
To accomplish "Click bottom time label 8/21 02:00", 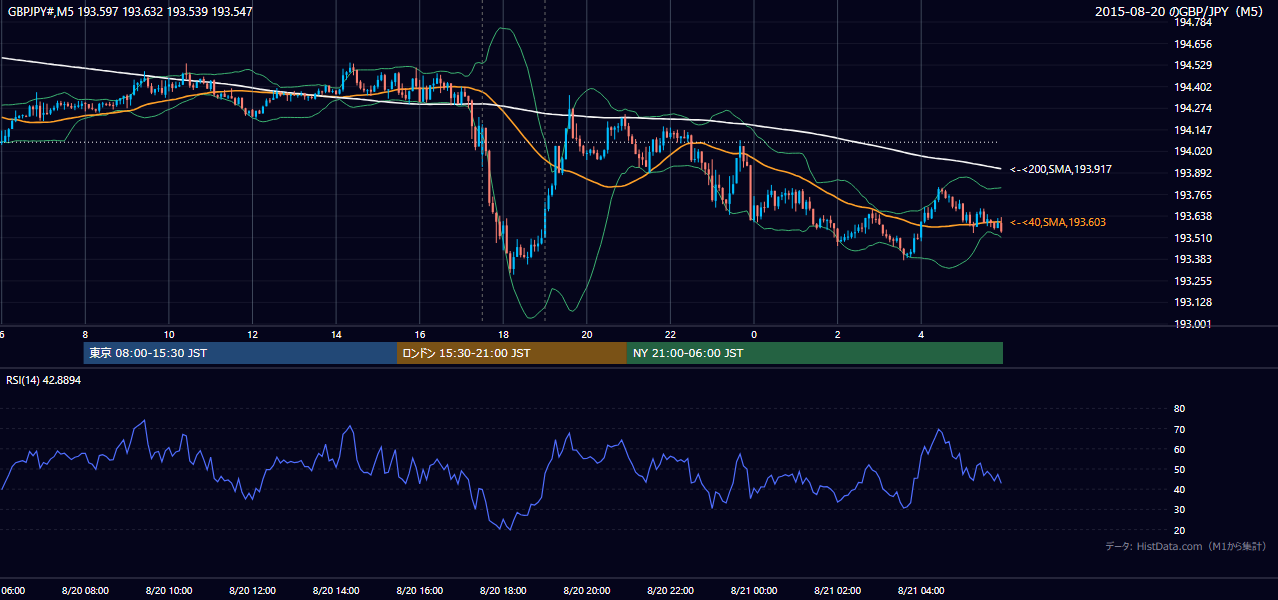I will [837, 591].
